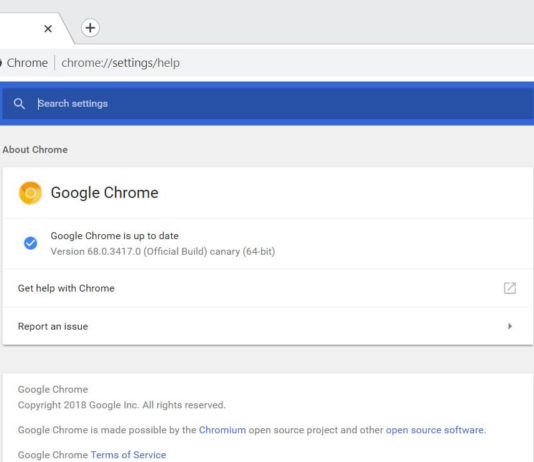Screen dimensions: 534x462
Task: Click the external link icon for help
Action: click(x=509, y=288)
